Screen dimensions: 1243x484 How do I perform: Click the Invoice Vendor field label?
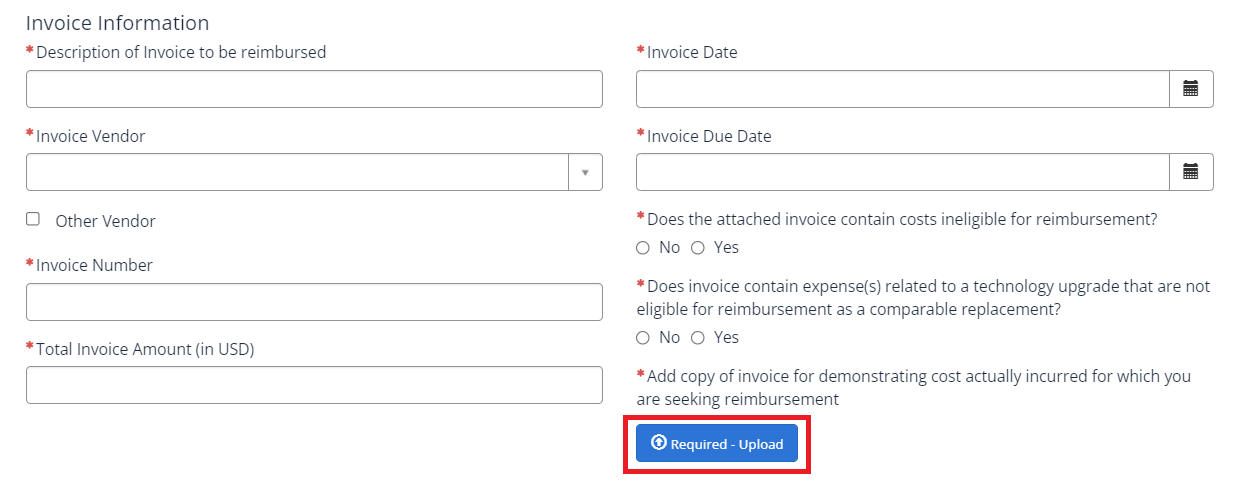click(x=90, y=136)
